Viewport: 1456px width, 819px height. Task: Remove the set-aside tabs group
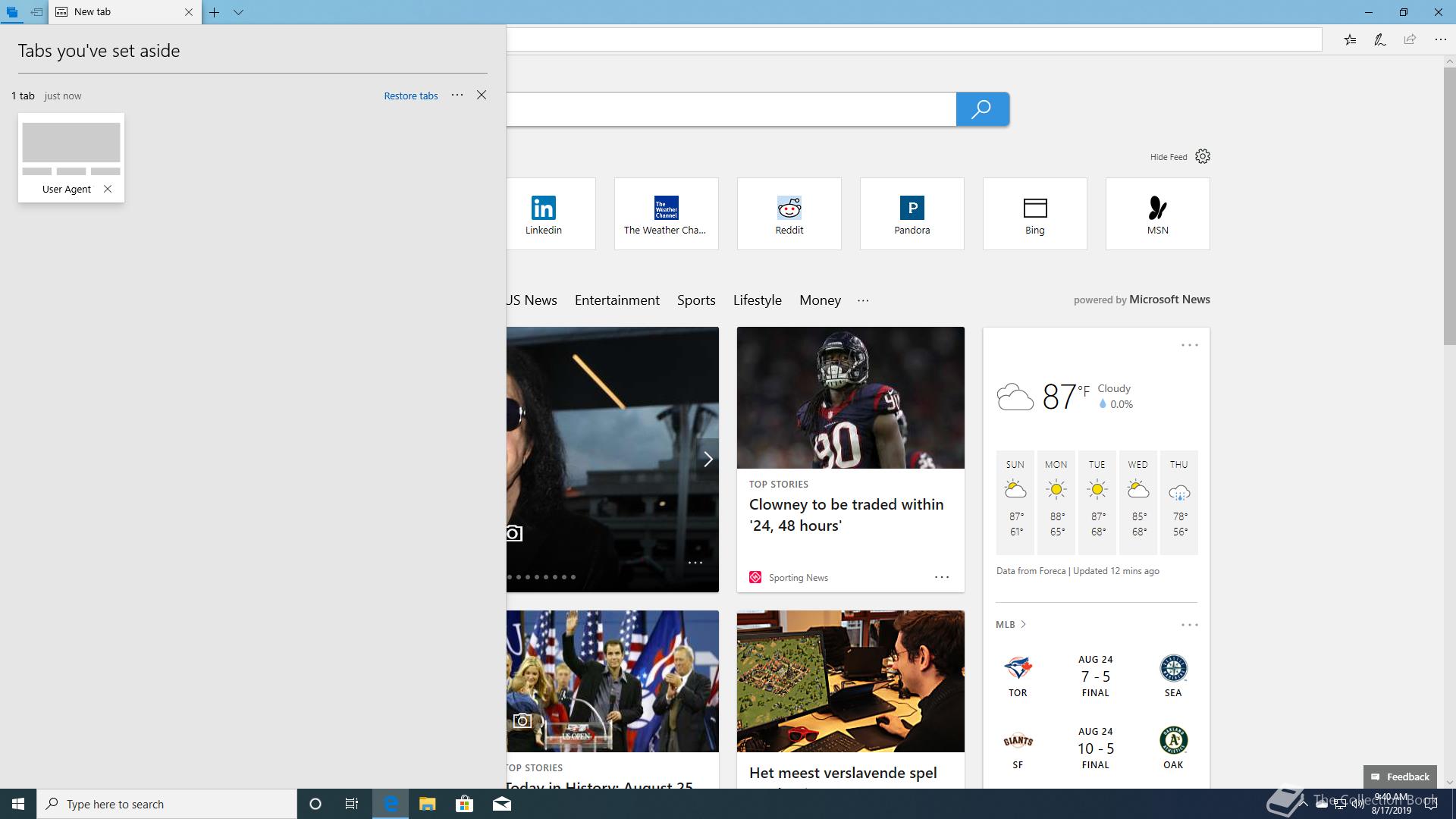point(482,95)
